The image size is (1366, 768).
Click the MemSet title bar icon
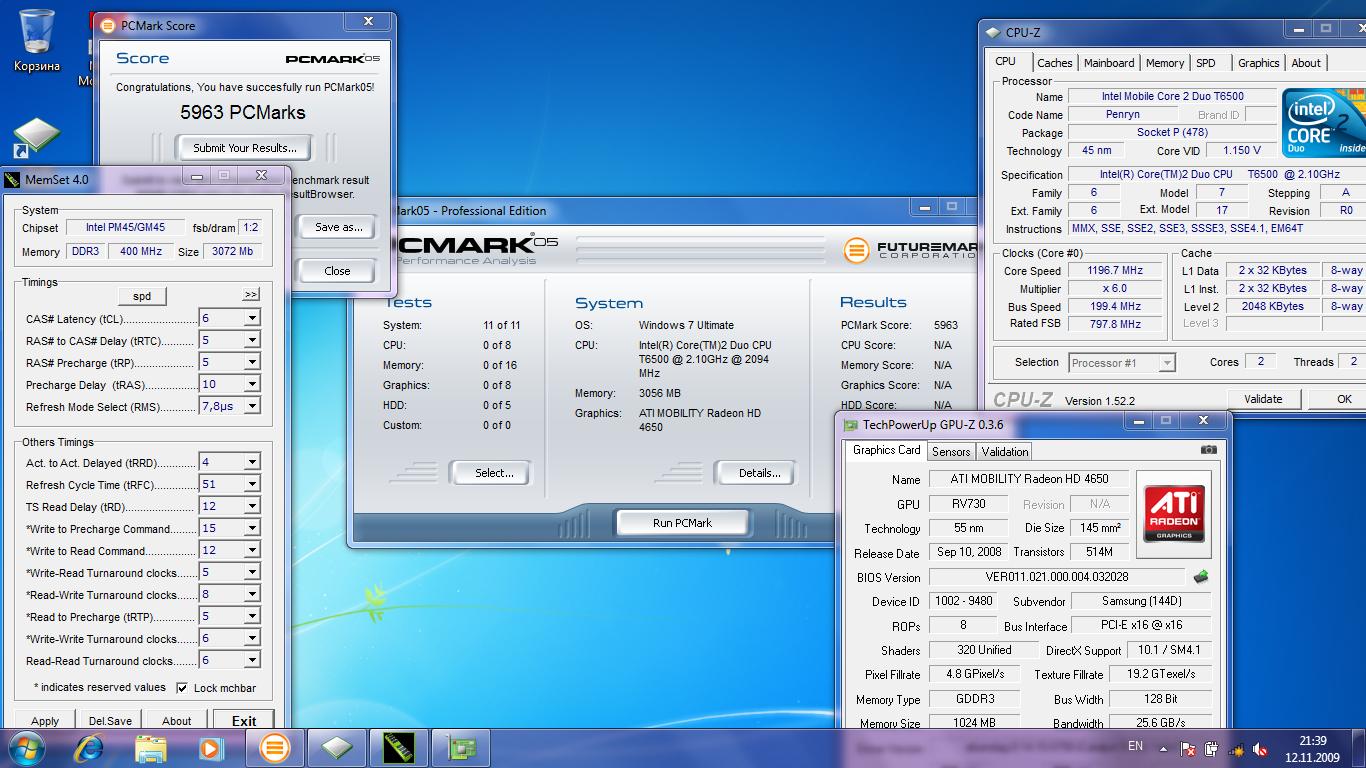12,180
